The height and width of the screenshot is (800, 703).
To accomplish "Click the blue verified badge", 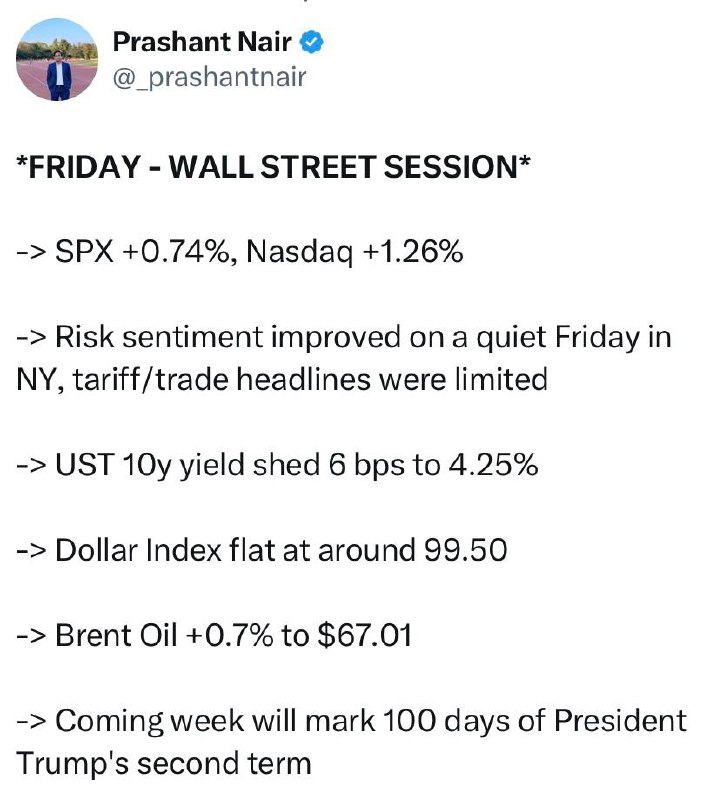I will point(311,42).
